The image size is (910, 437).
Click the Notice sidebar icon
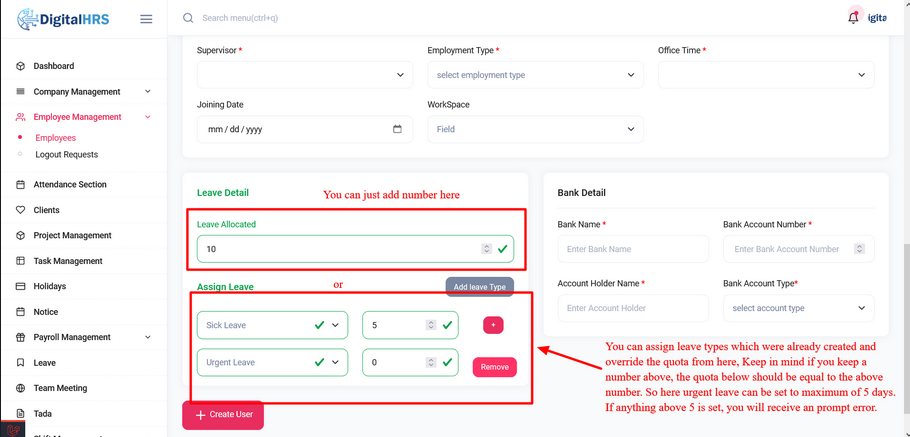(20, 312)
